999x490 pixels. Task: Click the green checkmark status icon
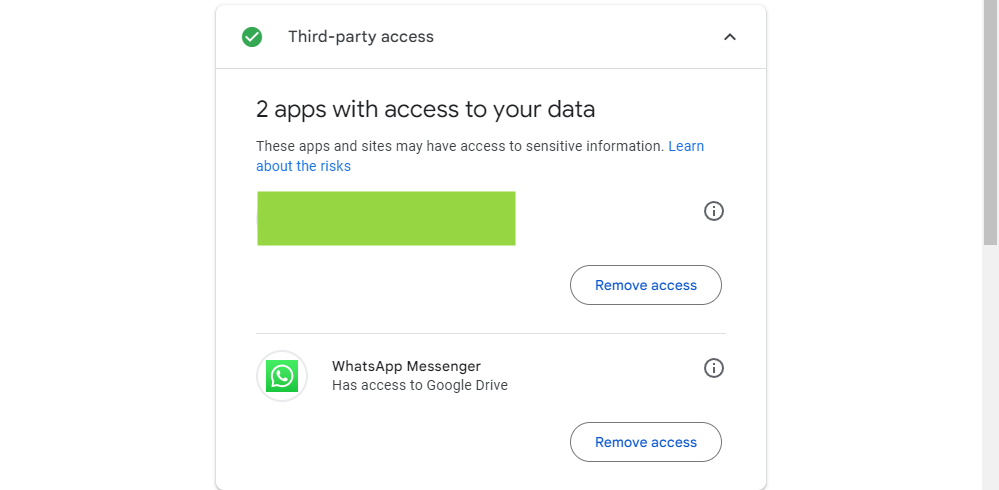(252, 37)
